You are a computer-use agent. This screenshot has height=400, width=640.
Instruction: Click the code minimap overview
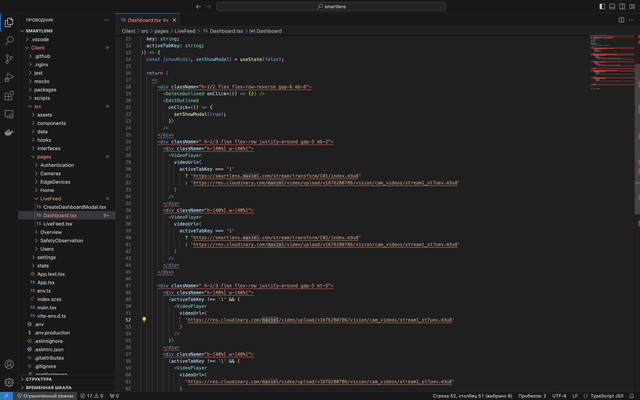point(612,62)
